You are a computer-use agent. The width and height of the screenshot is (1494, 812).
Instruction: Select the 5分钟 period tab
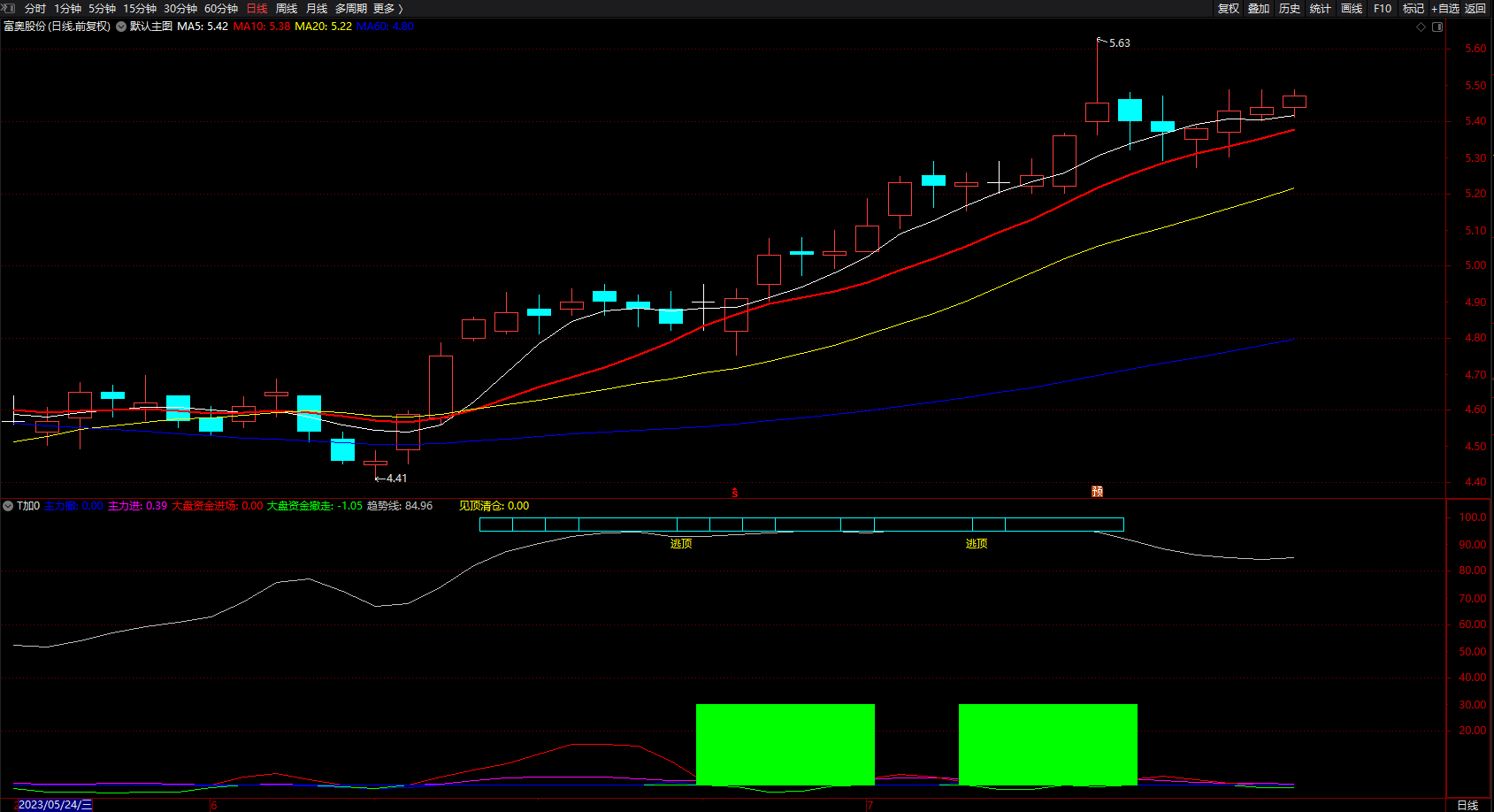[102, 8]
